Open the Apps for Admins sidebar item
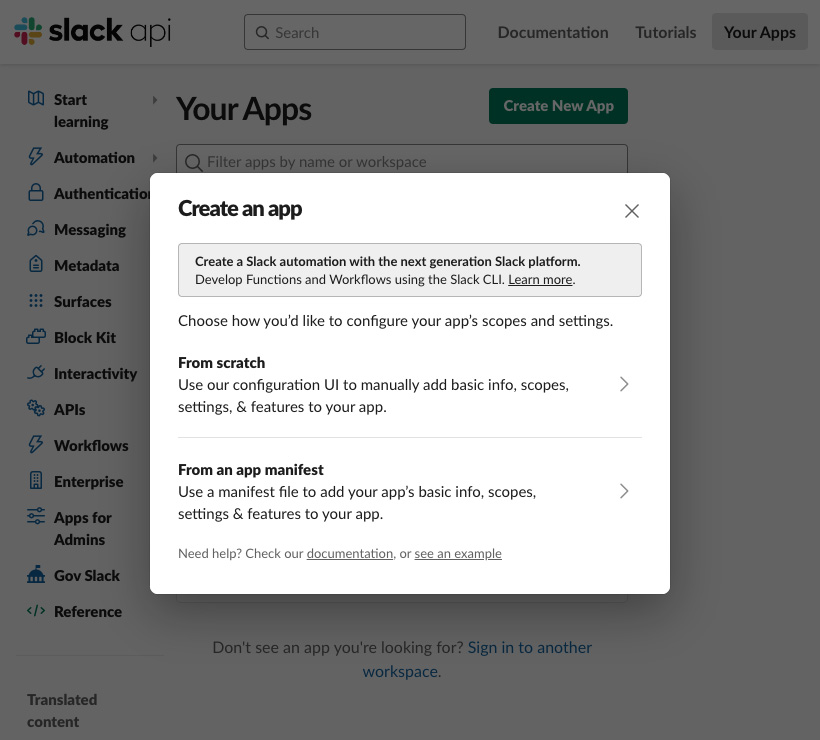The height and width of the screenshot is (740, 820). (83, 528)
